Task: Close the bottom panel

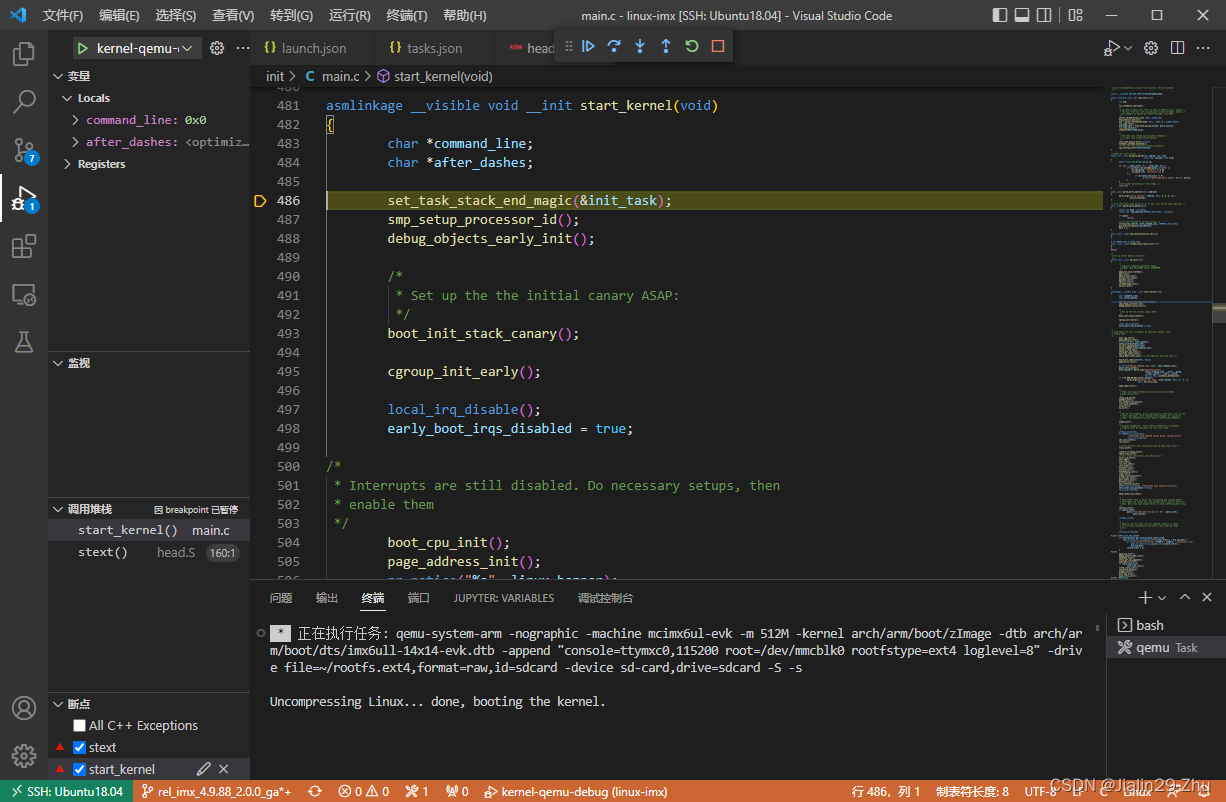Action: (1208, 598)
